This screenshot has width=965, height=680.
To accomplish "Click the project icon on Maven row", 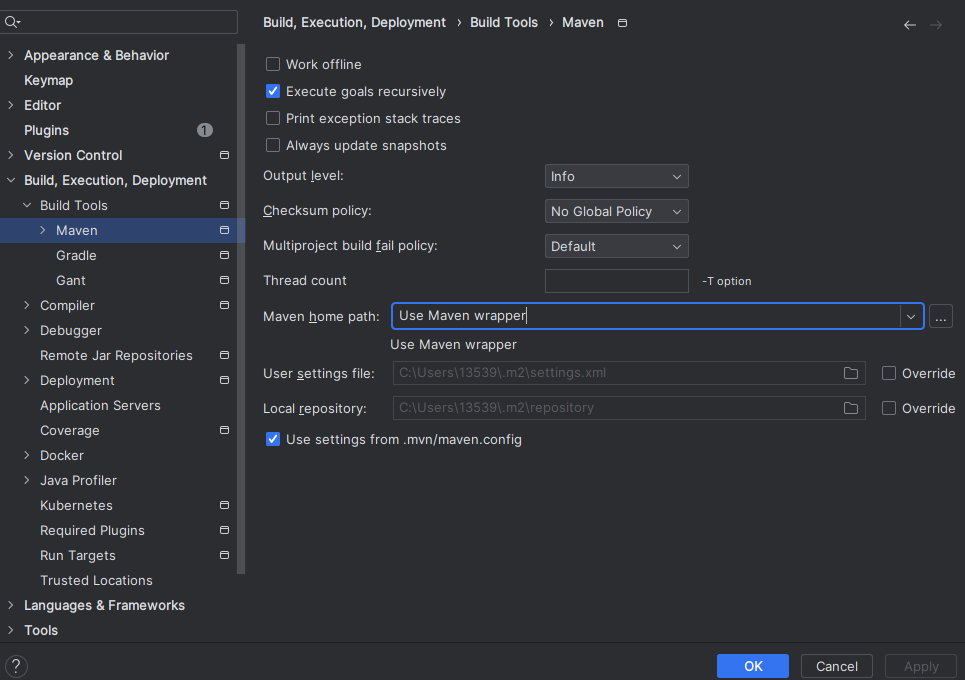I will [x=225, y=230].
